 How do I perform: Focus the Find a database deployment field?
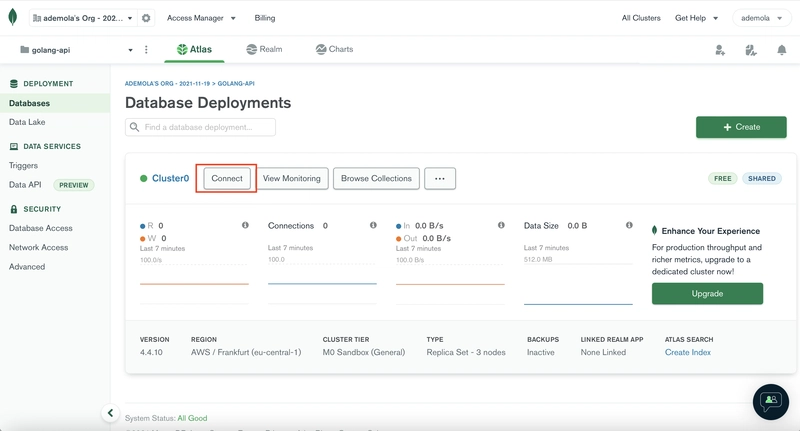click(x=201, y=127)
